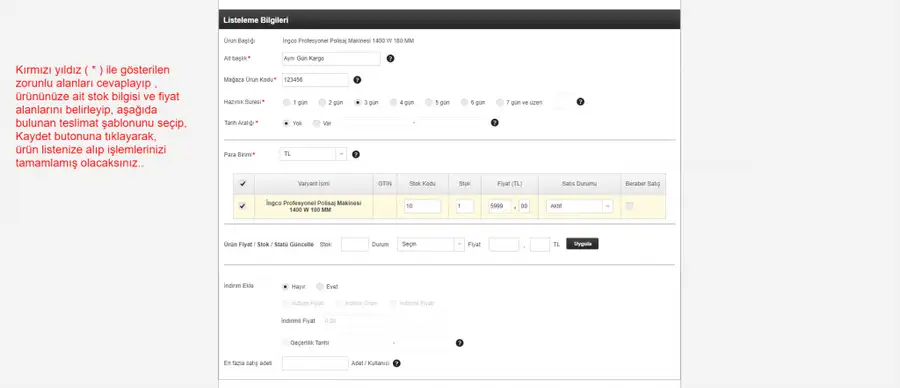Open help icon next to Para Birimi dropdown
900x388 pixels.
click(x=356, y=154)
